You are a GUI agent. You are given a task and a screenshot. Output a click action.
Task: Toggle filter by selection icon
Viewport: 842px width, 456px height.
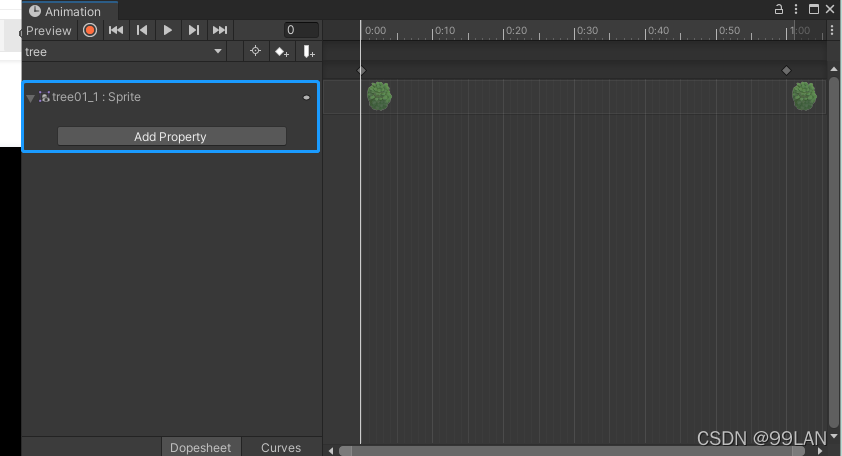[x=256, y=52]
